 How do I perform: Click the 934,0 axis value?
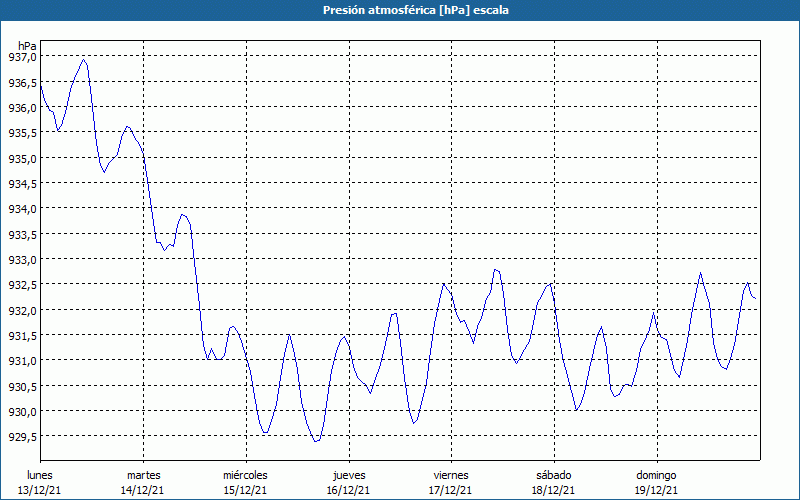[x=22, y=209]
